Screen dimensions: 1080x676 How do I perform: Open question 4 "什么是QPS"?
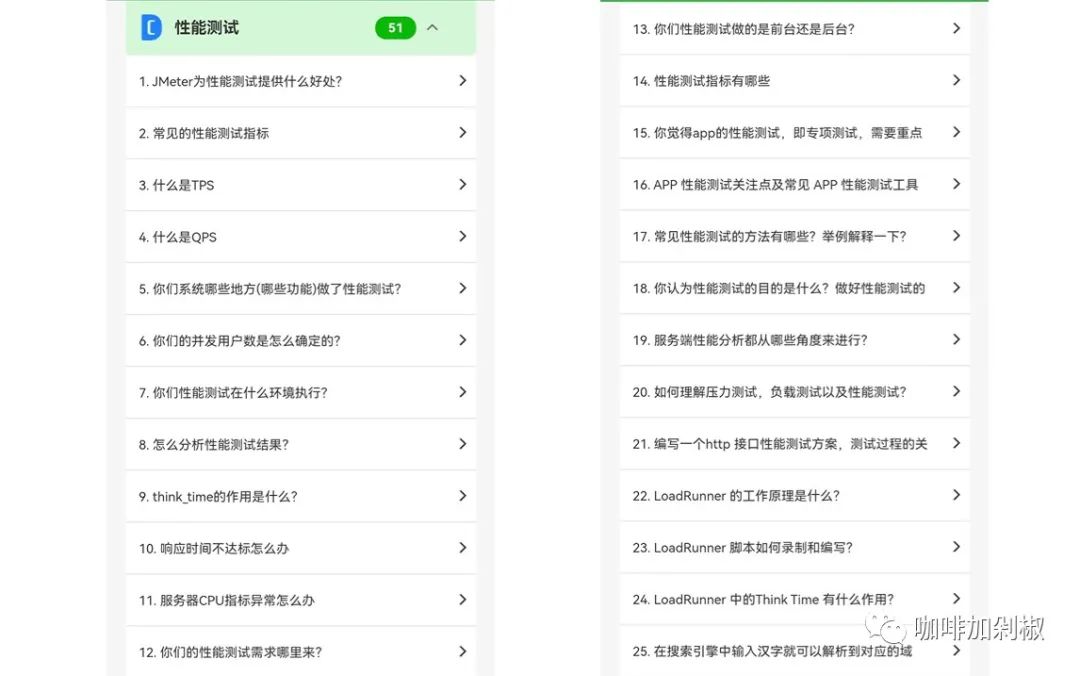301,237
